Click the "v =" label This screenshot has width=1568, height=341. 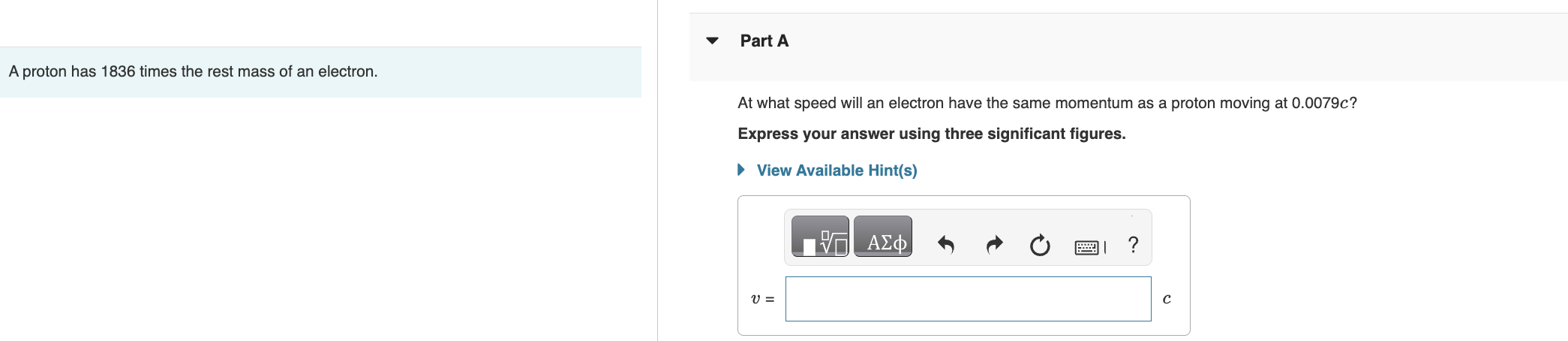click(x=762, y=299)
